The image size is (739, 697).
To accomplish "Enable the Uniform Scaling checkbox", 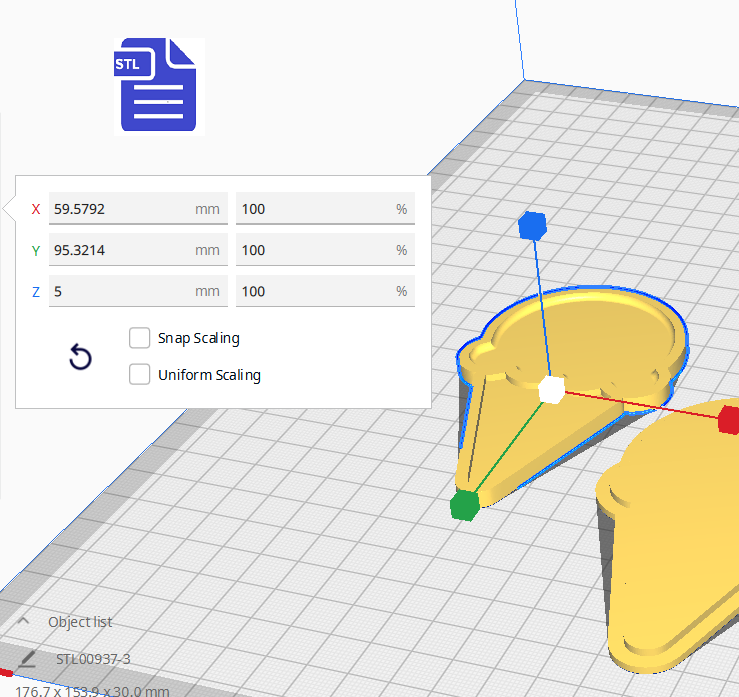I will 140,375.
